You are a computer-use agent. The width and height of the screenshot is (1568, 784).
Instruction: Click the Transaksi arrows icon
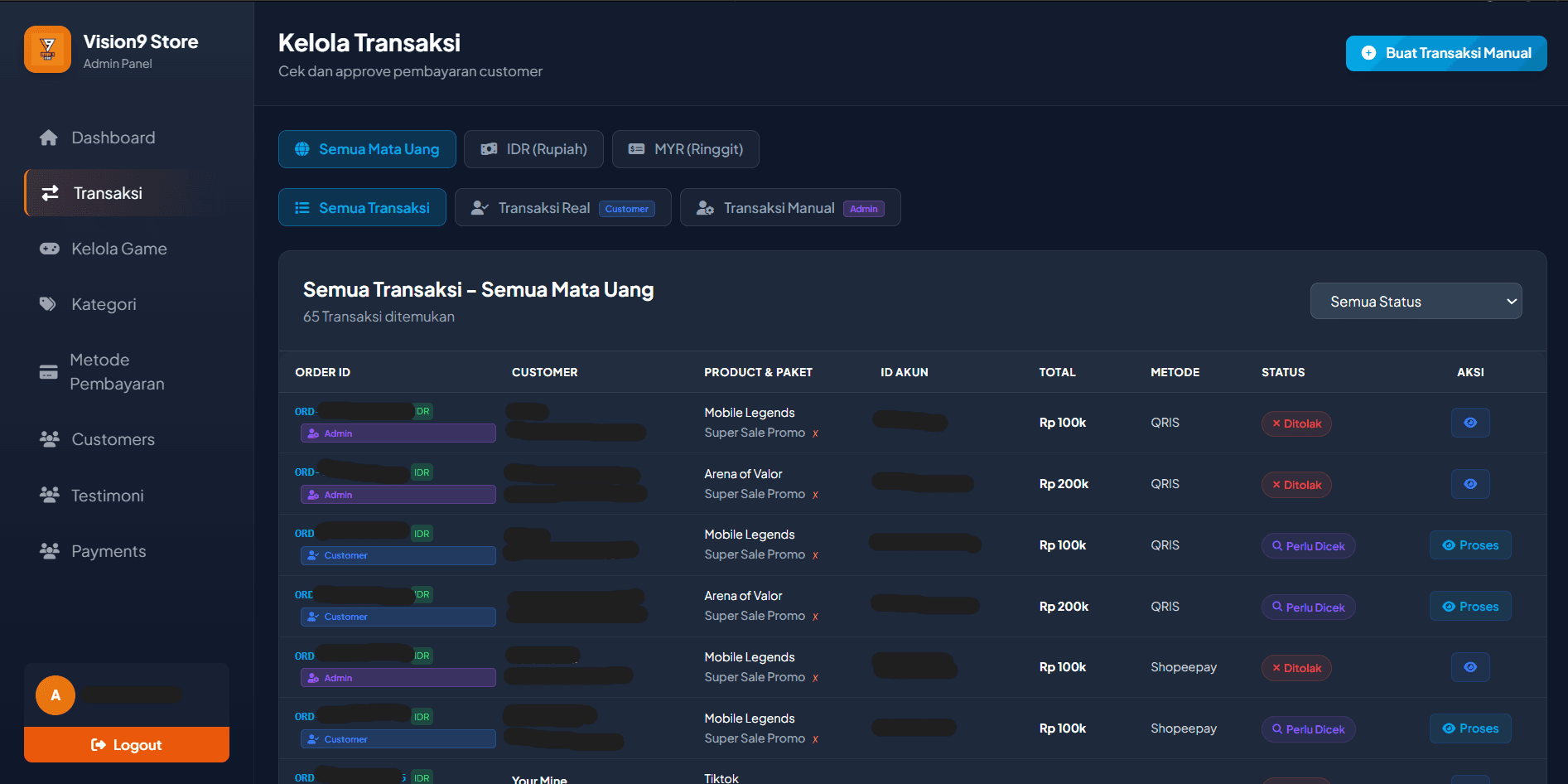(x=51, y=193)
